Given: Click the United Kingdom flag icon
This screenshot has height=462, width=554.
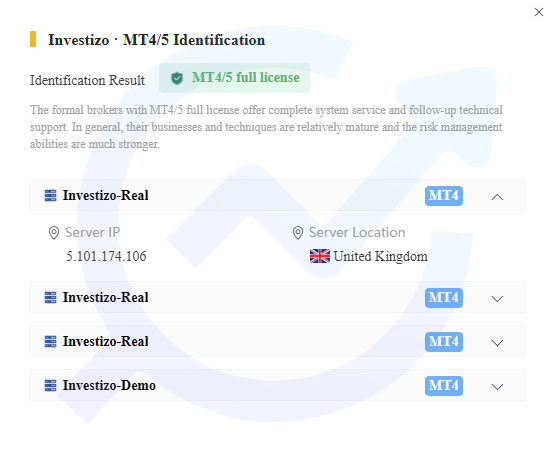Looking at the screenshot, I should point(320,256).
